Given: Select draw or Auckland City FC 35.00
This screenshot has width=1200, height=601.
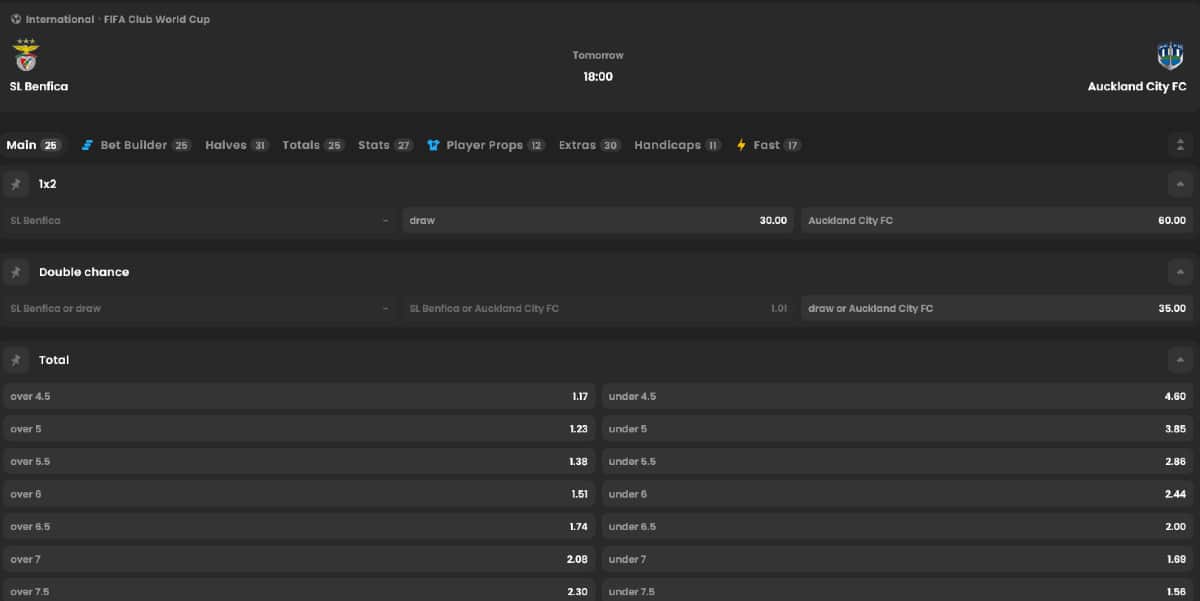Looking at the screenshot, I should pyautogui.click(x=997, y=308).
